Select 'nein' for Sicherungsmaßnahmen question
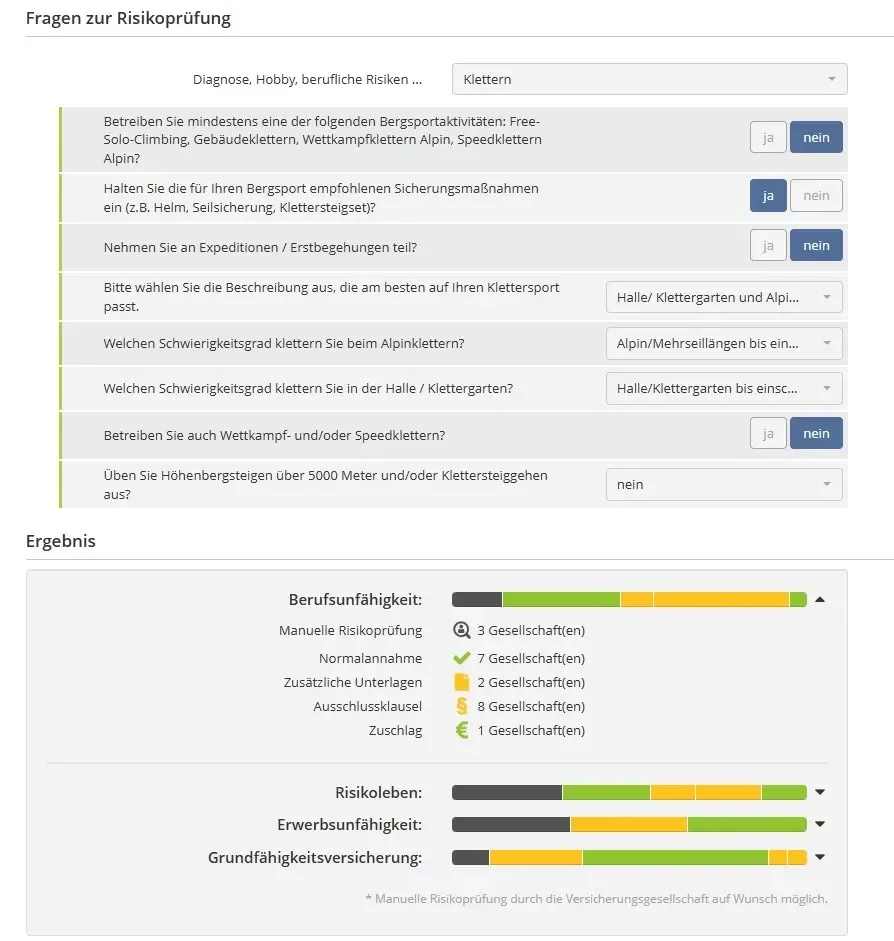Viewport: 894px width, 941px height. pos(816,196)
